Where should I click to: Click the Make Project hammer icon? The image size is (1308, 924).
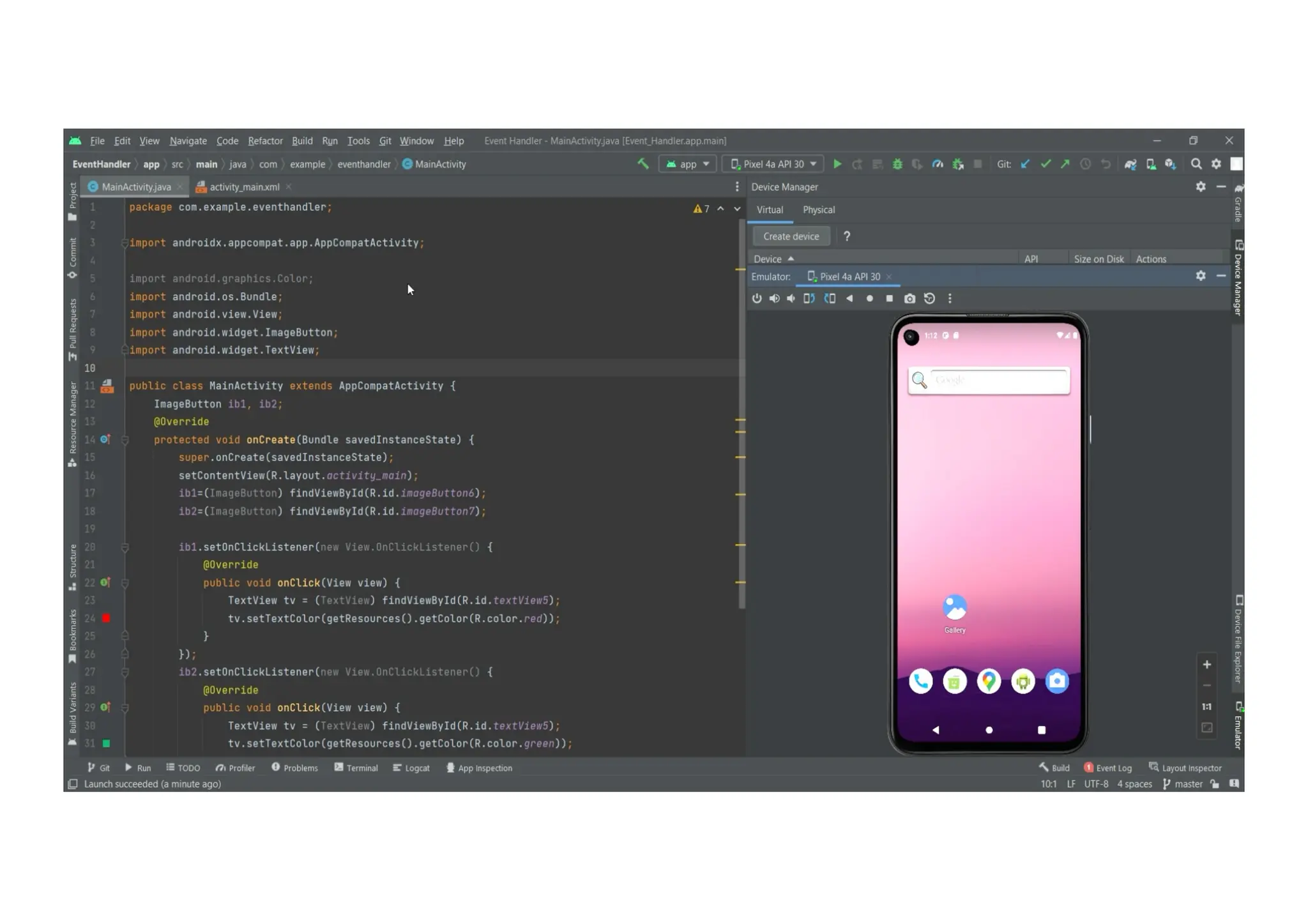click(x=643, y=163)
